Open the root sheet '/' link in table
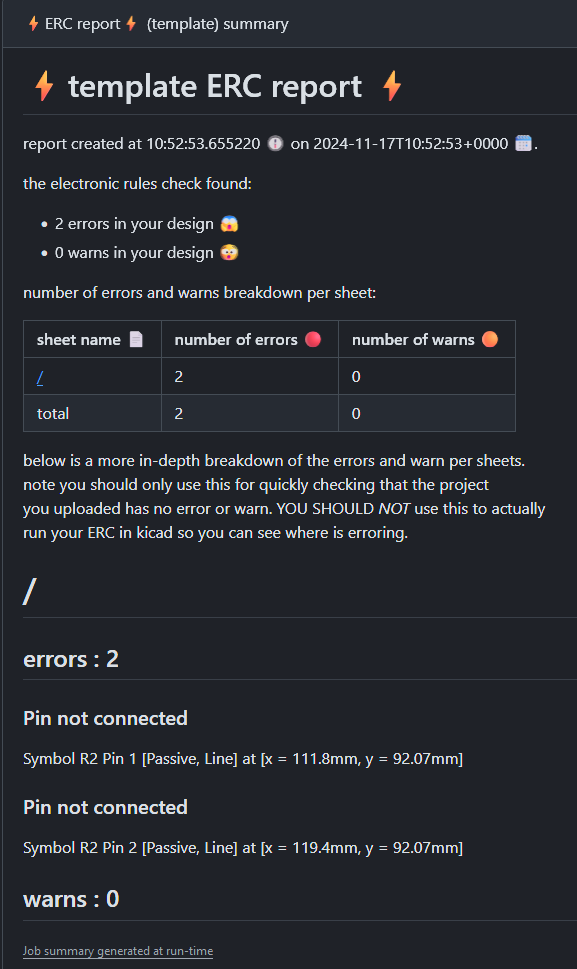The height and width of the screenshot is (969, 577). point(40,376)
